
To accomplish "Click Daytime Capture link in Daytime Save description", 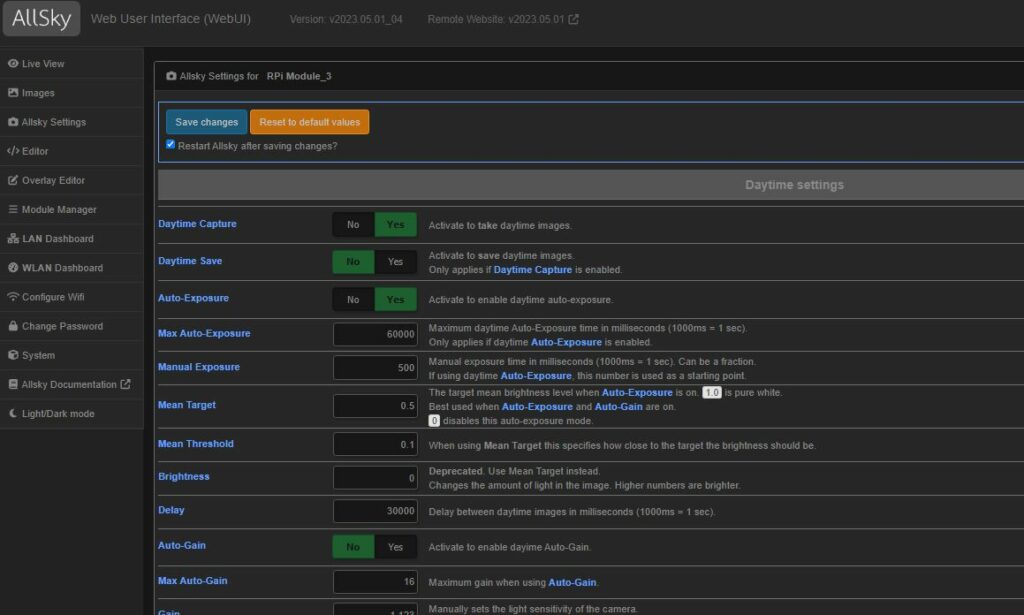I will 532,270.
